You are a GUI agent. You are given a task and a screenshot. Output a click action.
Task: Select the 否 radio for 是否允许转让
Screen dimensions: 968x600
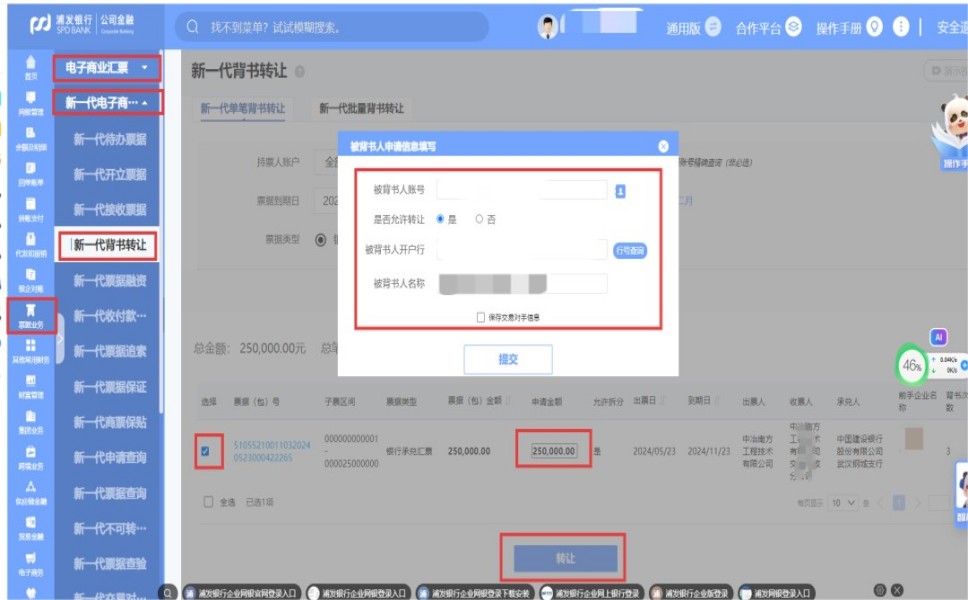coord(480,219)
